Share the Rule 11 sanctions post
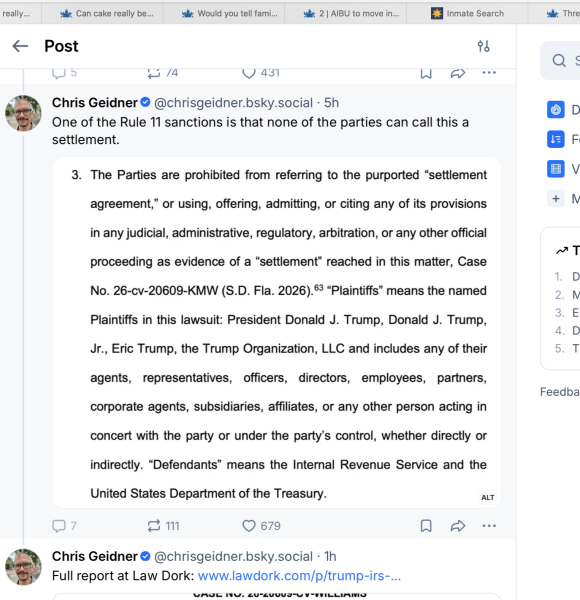The width and height of the screenshot is (580, 600). (458, 526)
